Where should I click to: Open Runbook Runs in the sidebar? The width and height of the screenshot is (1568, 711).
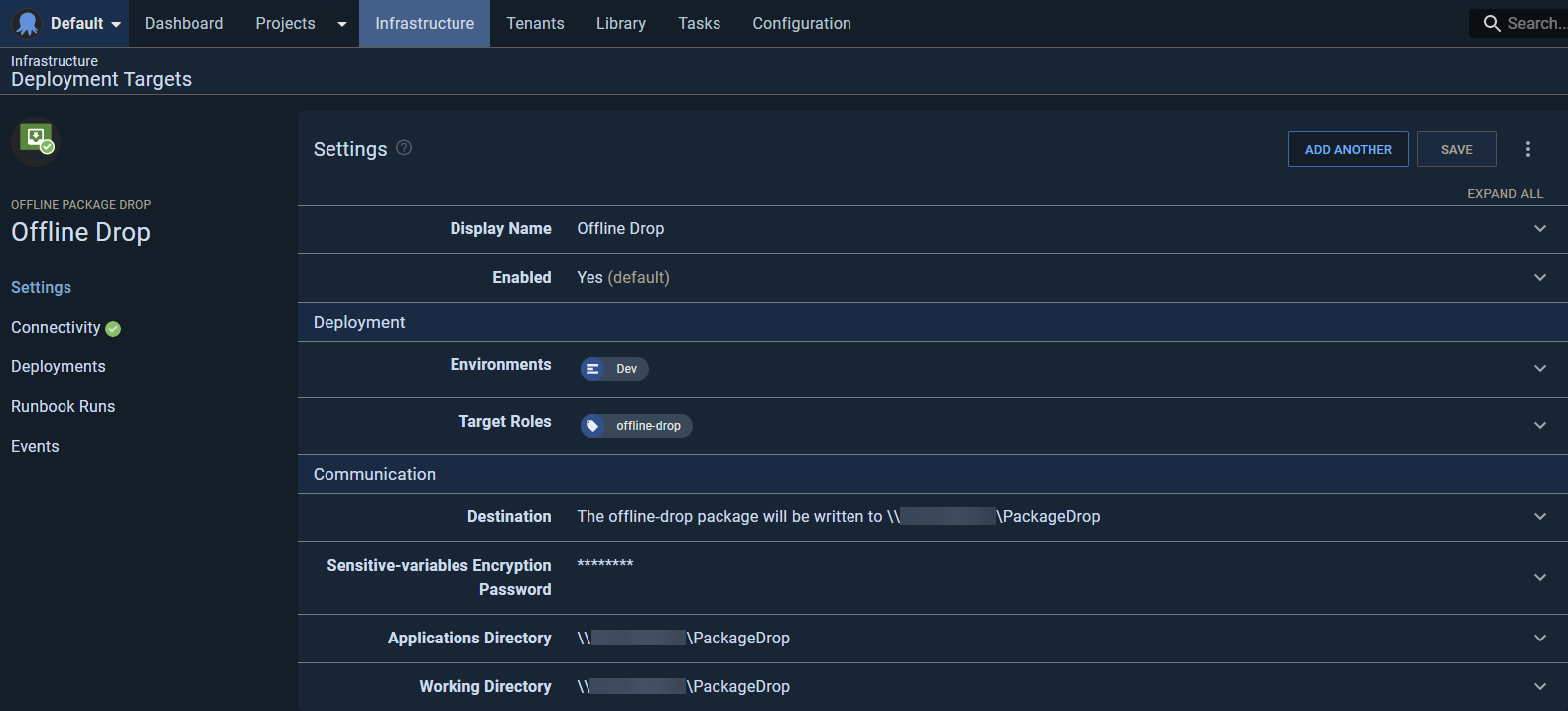click(63, 406)
